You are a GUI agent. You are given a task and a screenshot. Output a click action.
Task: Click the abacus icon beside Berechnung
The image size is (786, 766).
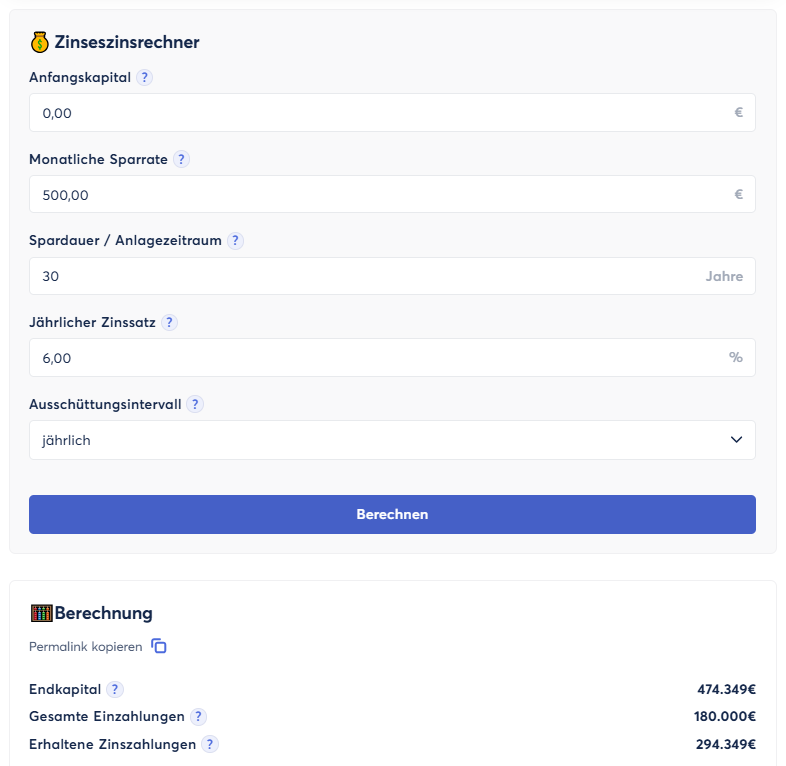(x=41, y=613)
